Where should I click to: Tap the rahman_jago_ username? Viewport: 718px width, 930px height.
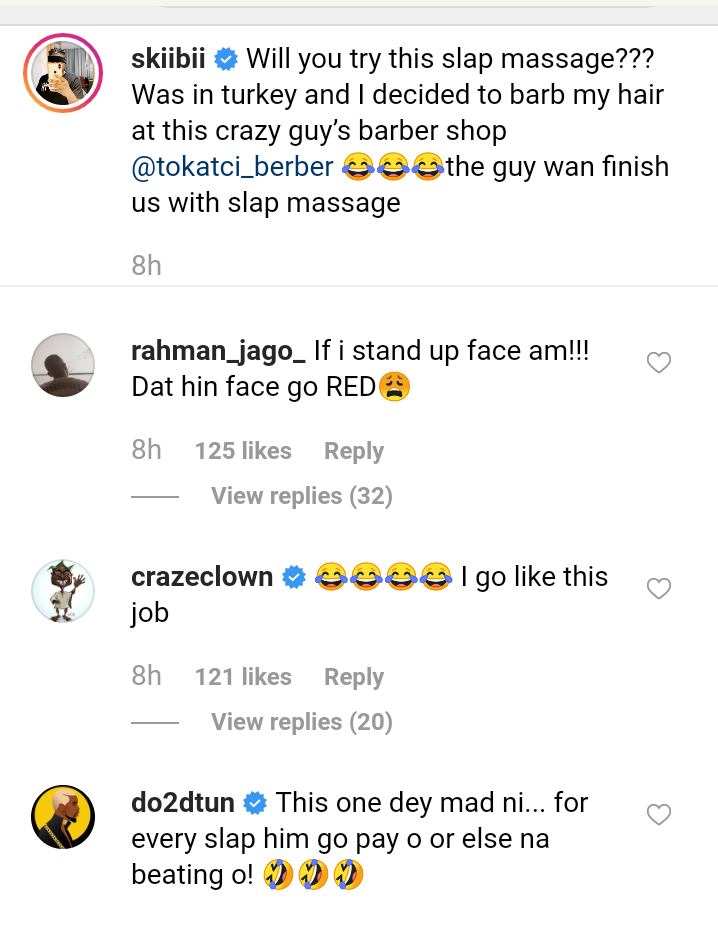[218, 351]
